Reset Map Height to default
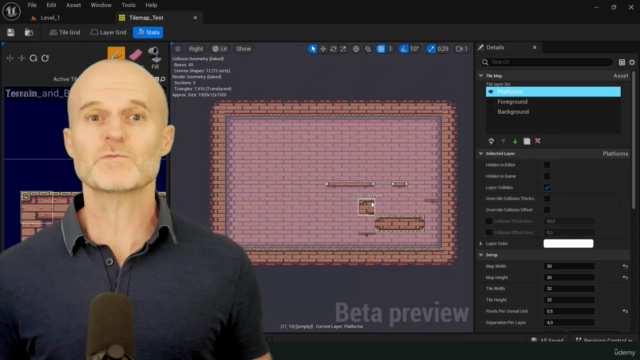Viewport: 640px width, 360px height. (x=625, y=278)
